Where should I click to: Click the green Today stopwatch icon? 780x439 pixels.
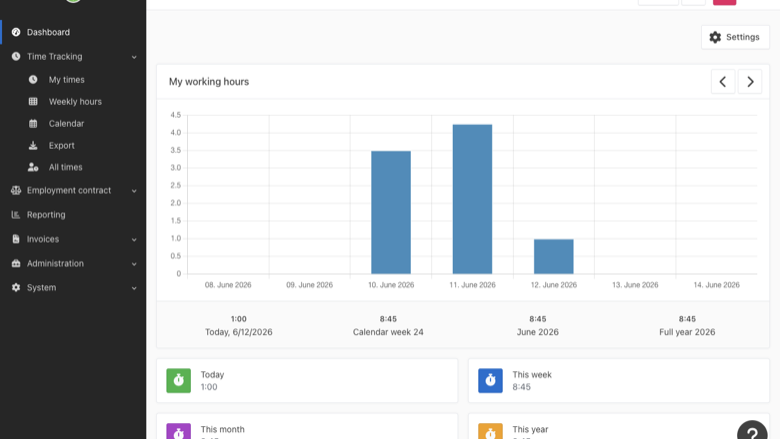click(x=179, y=380)
